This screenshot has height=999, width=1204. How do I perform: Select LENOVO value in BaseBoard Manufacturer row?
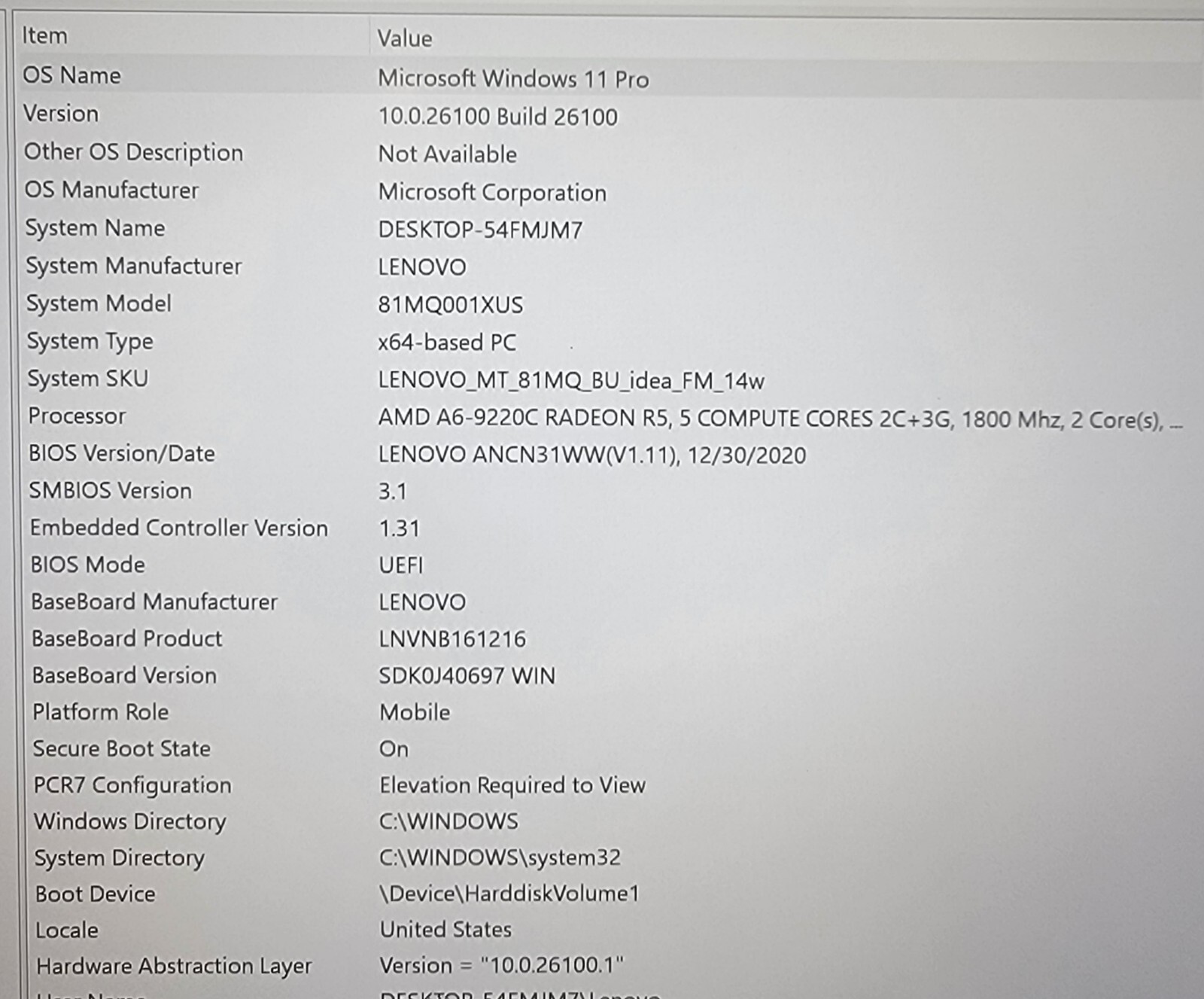pyautogui.click(x=422, y=602)
